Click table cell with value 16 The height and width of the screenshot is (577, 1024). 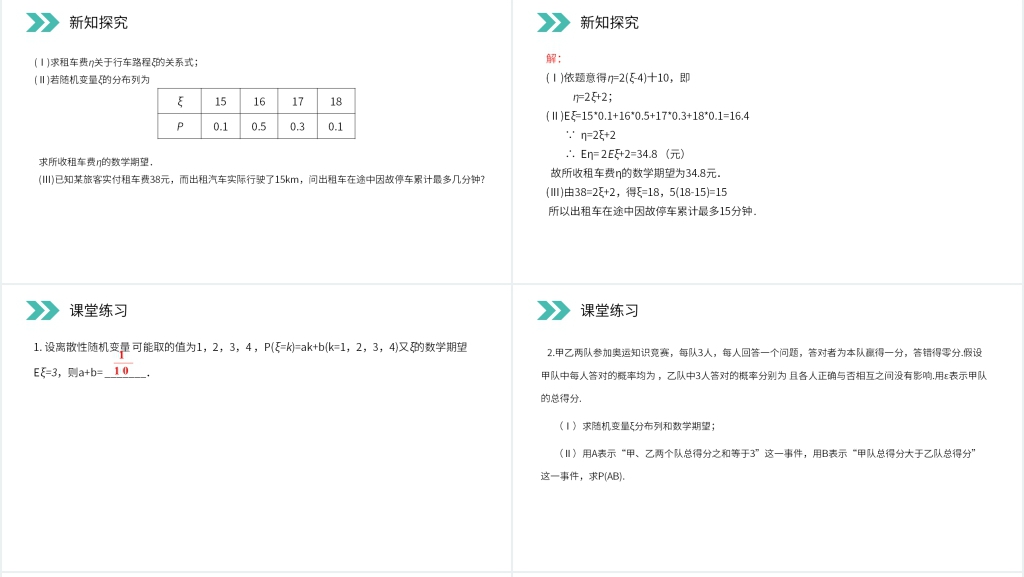point(259,101)
